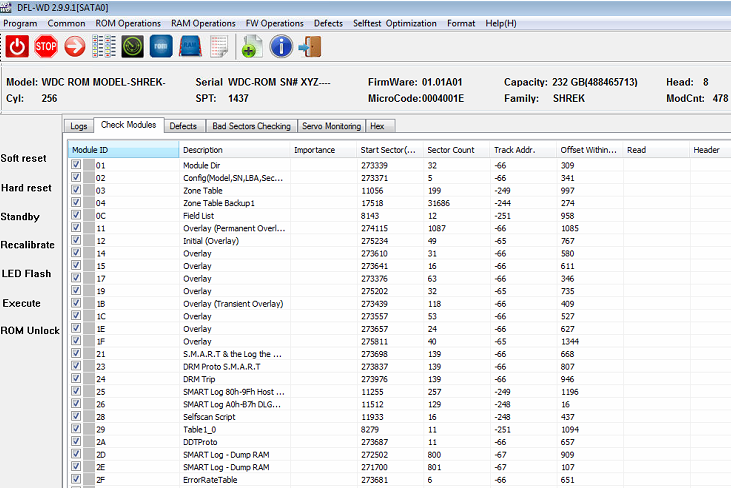Open the Common menu
The width and height of the screenshot is (731, 488).
click(66, 23)
